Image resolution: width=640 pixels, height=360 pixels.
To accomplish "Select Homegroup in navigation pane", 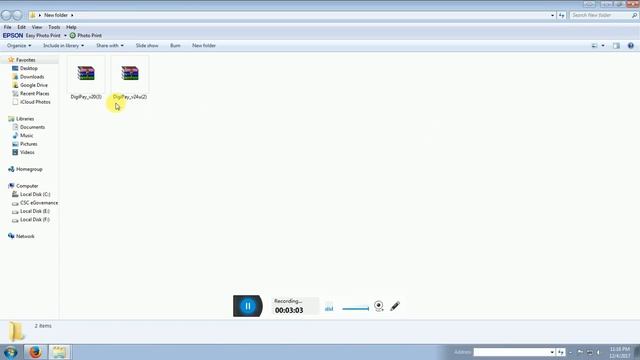I will [29, 169].
